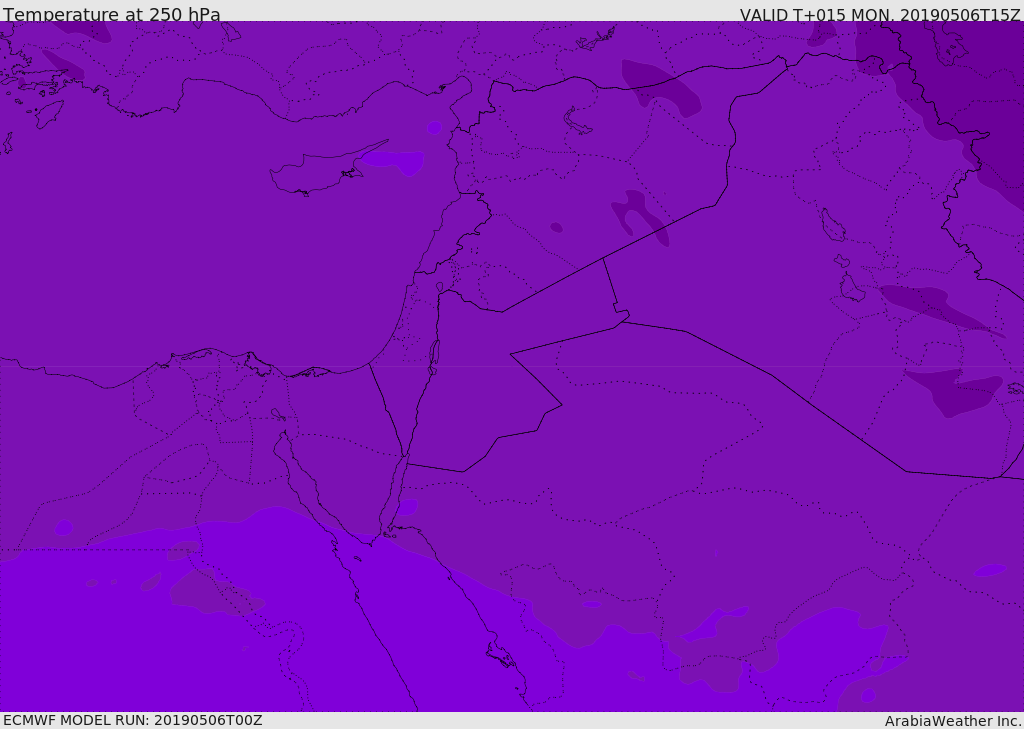Click the 'Temperature at 250 hPa' title text

(112, 14)
